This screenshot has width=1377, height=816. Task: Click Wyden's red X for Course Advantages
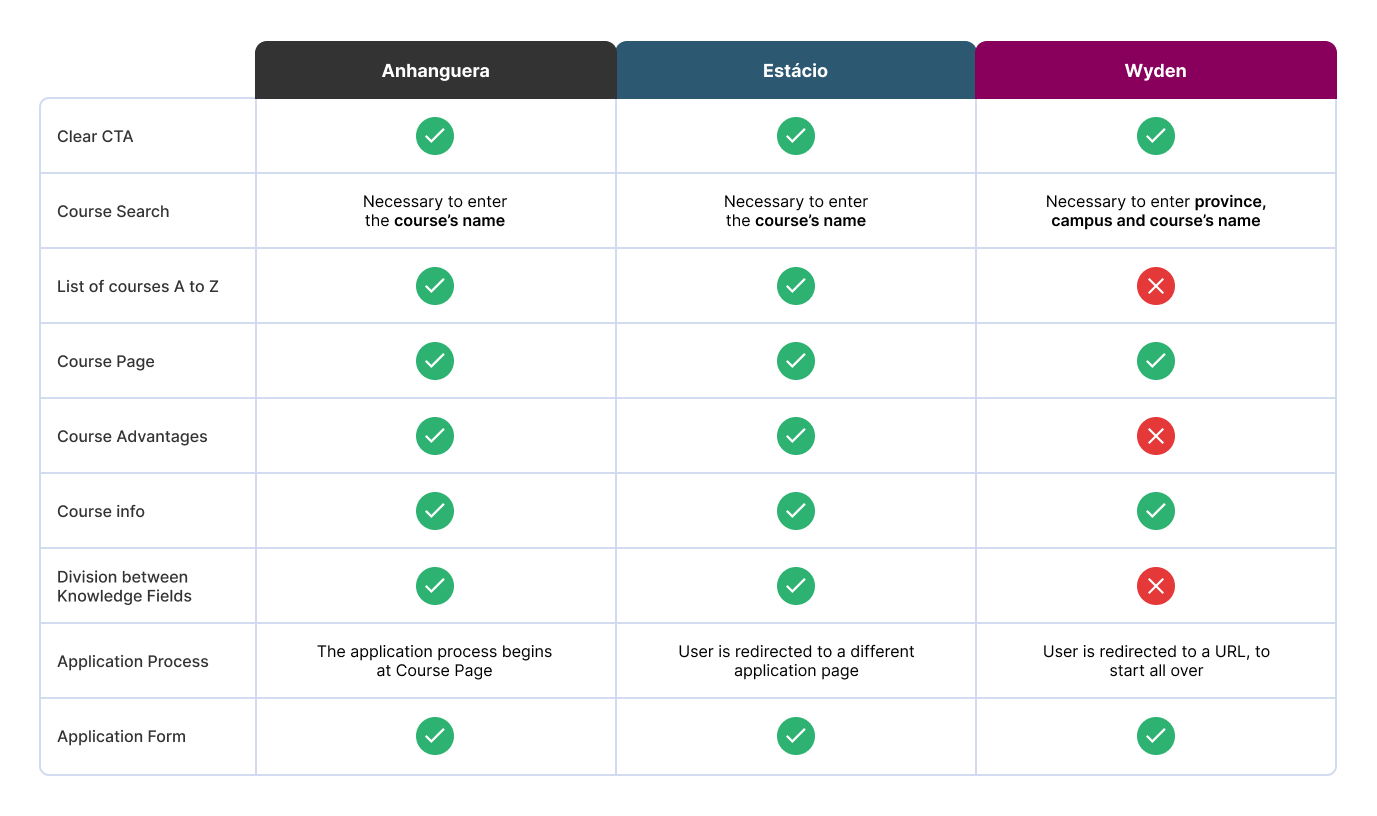[x=1155, y=436]
